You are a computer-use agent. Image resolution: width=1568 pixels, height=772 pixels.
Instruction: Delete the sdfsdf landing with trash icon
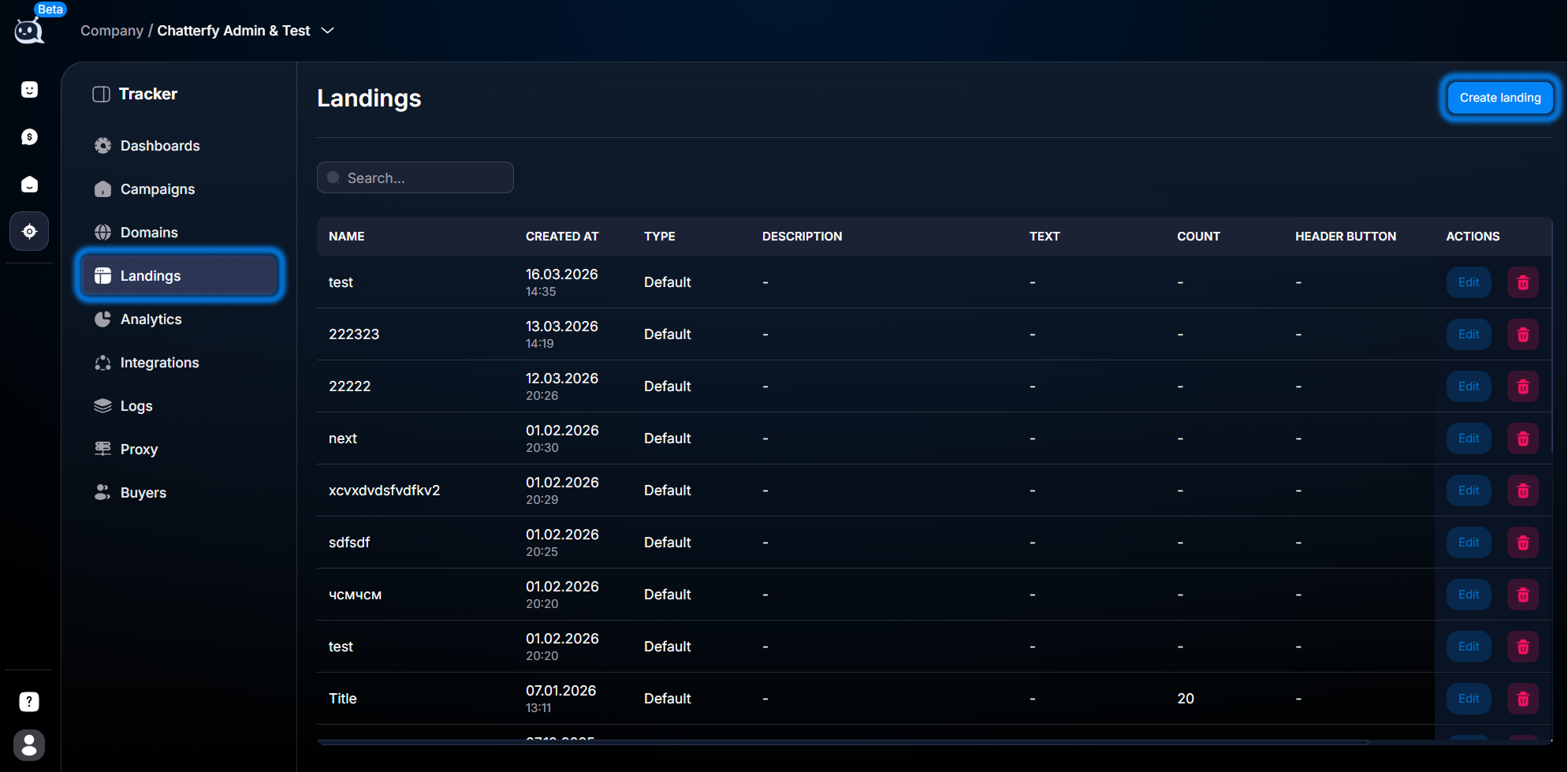pyautogui.click(x=1523, y=543)
